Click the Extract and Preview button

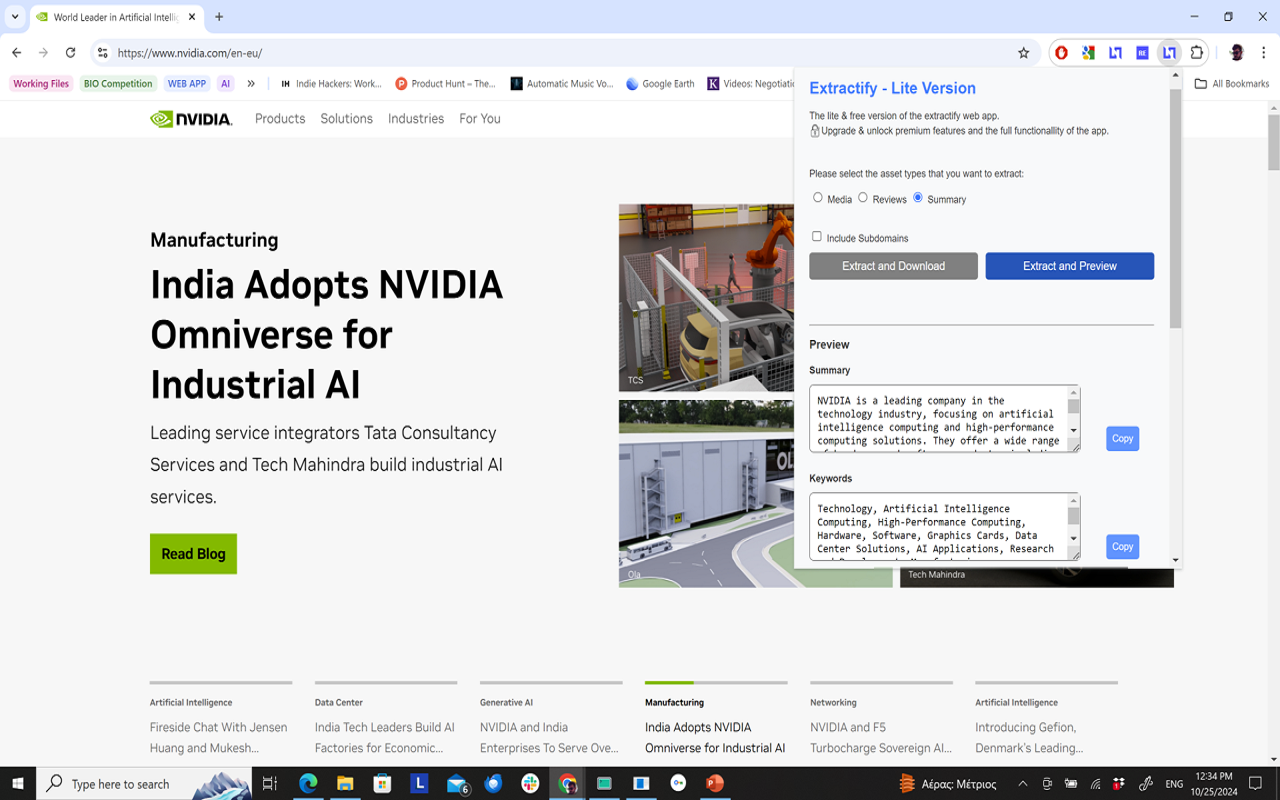pyautogui.click(x=1069, y=266)
